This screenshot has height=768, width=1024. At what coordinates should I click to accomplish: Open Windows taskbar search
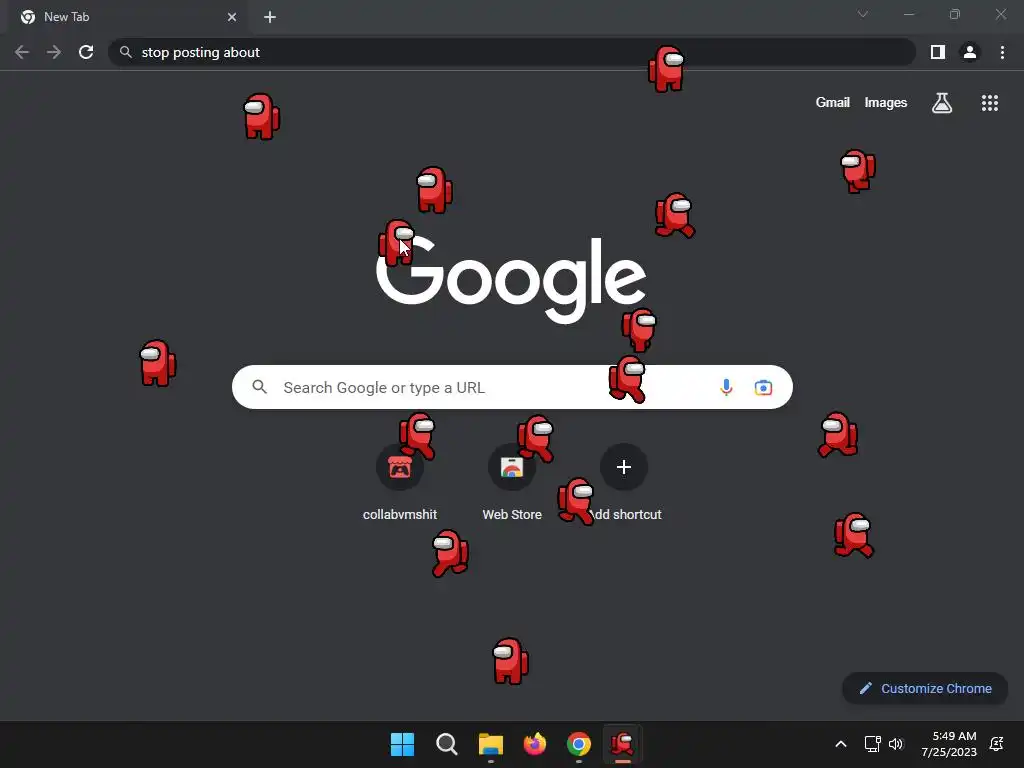[447, 744]
